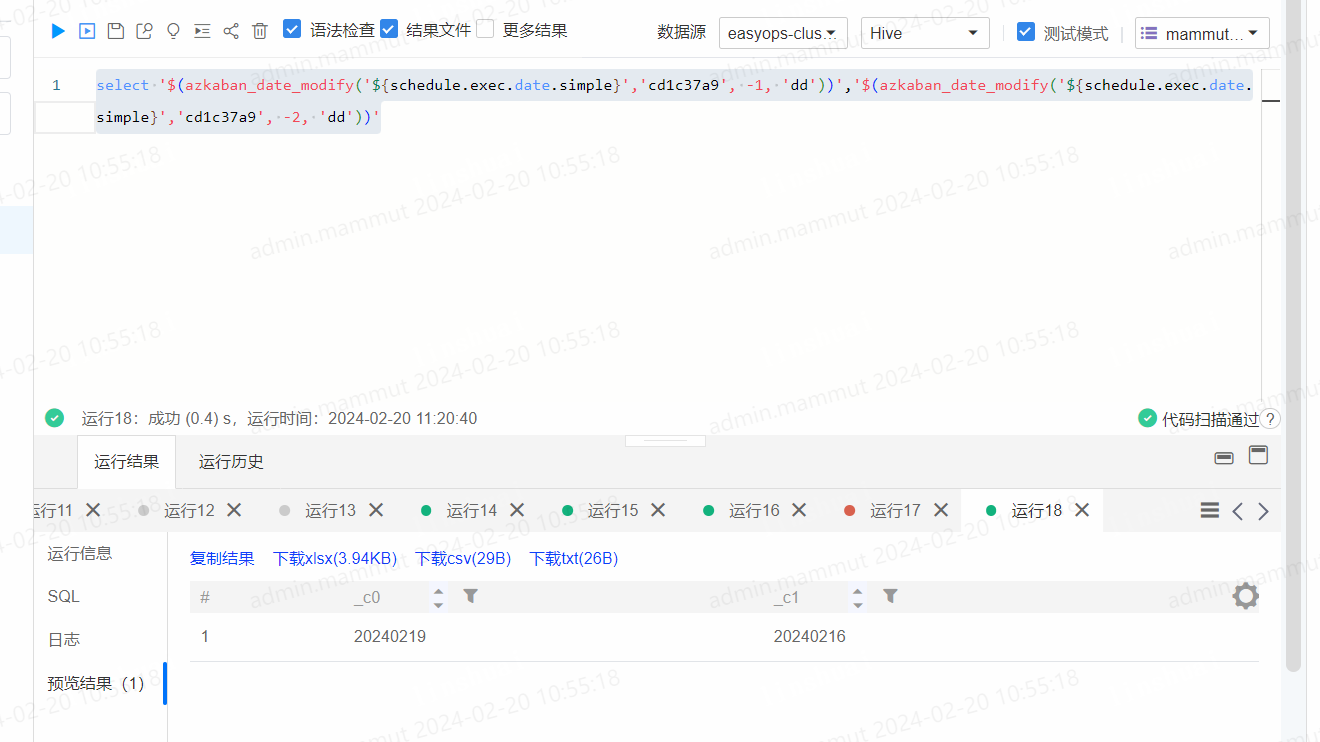Open the filter icon on column _c0
This screenshot has width=1320, height=742.
[x=470, y=595]
